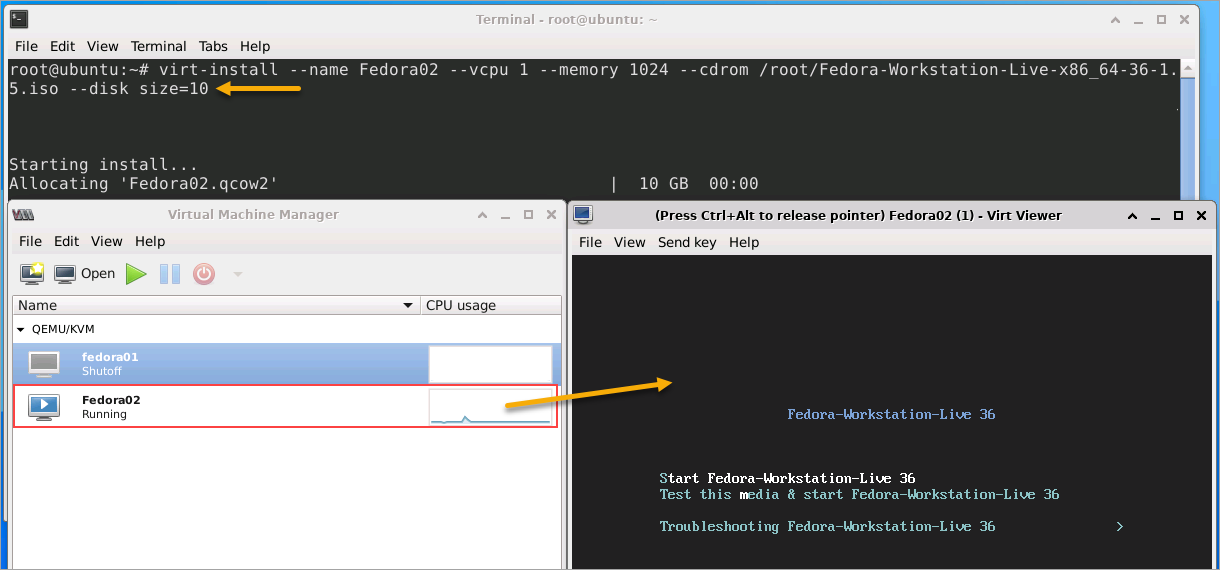The height and width of the screenshot is (570, 1220).
Task: Click the Fedora02 running monitor icon
Action: pyautogui.click(x=43, y=407)
